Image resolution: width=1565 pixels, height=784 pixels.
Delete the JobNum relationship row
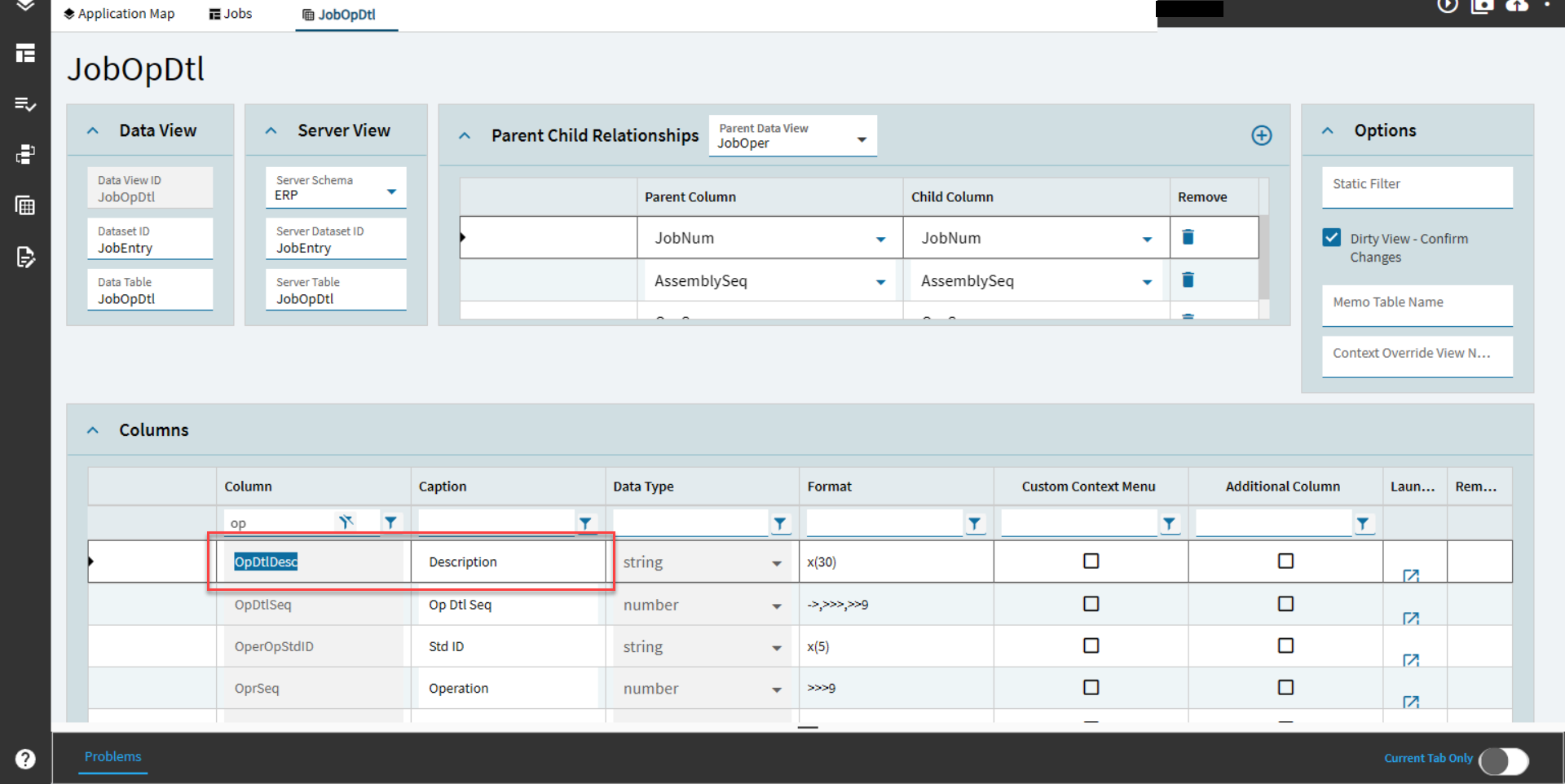(x=1188, y=237)
